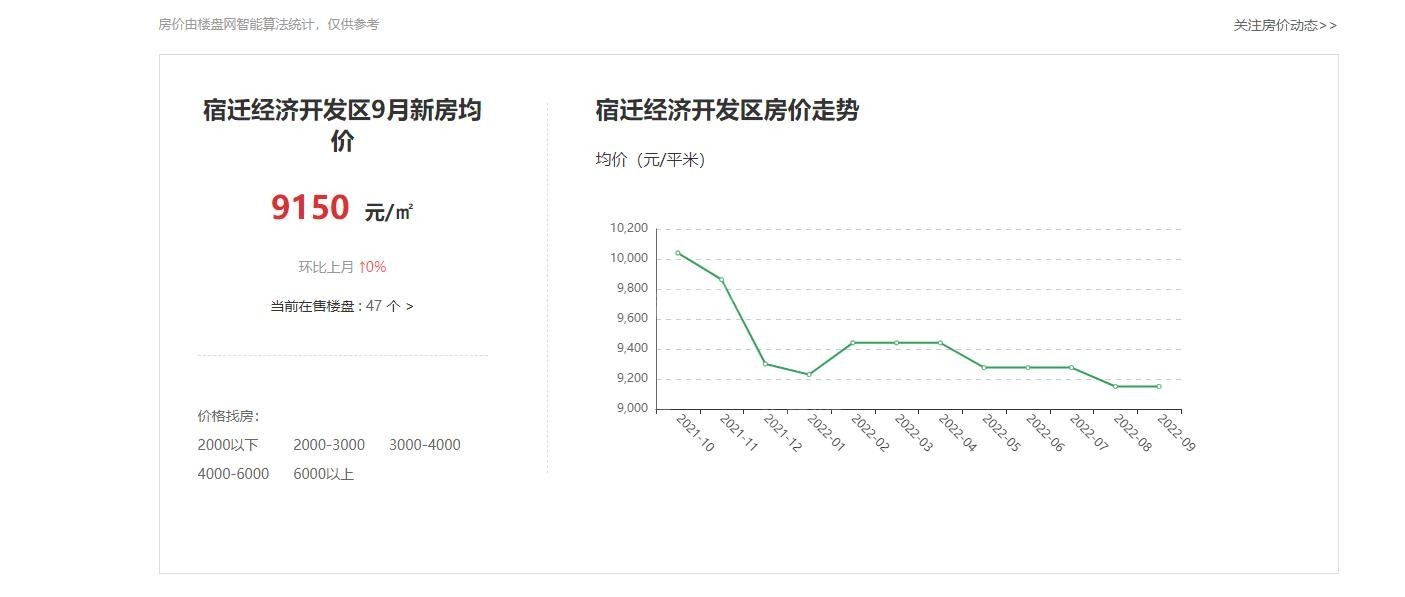The image size is (1405, 597).
Task: Click the final 2022-09 data point
Action: tap(1159, 386)
